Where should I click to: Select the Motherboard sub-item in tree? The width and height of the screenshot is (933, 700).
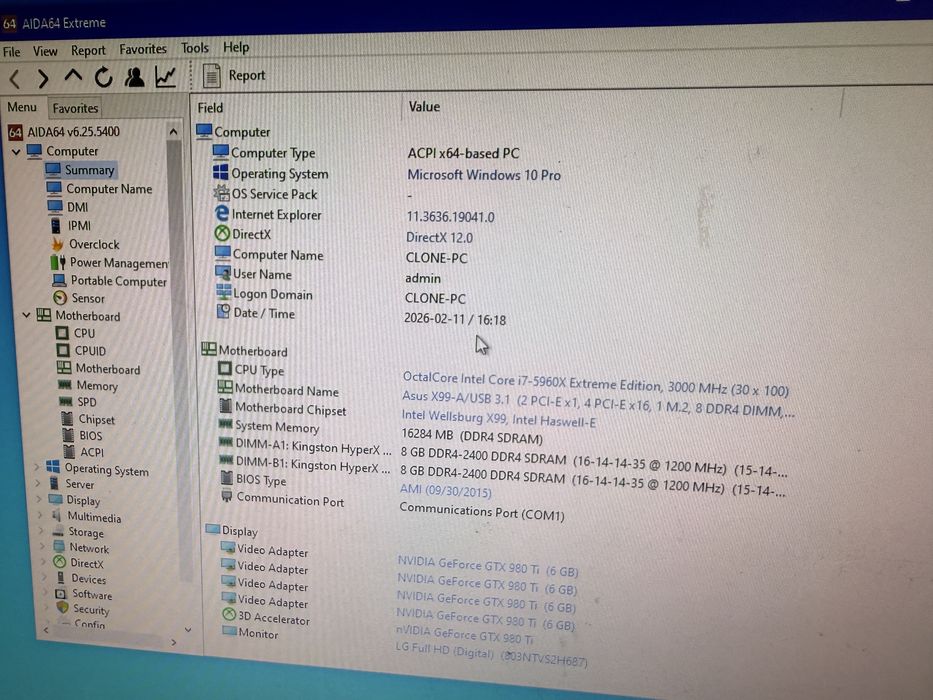[x=99, y=369]
